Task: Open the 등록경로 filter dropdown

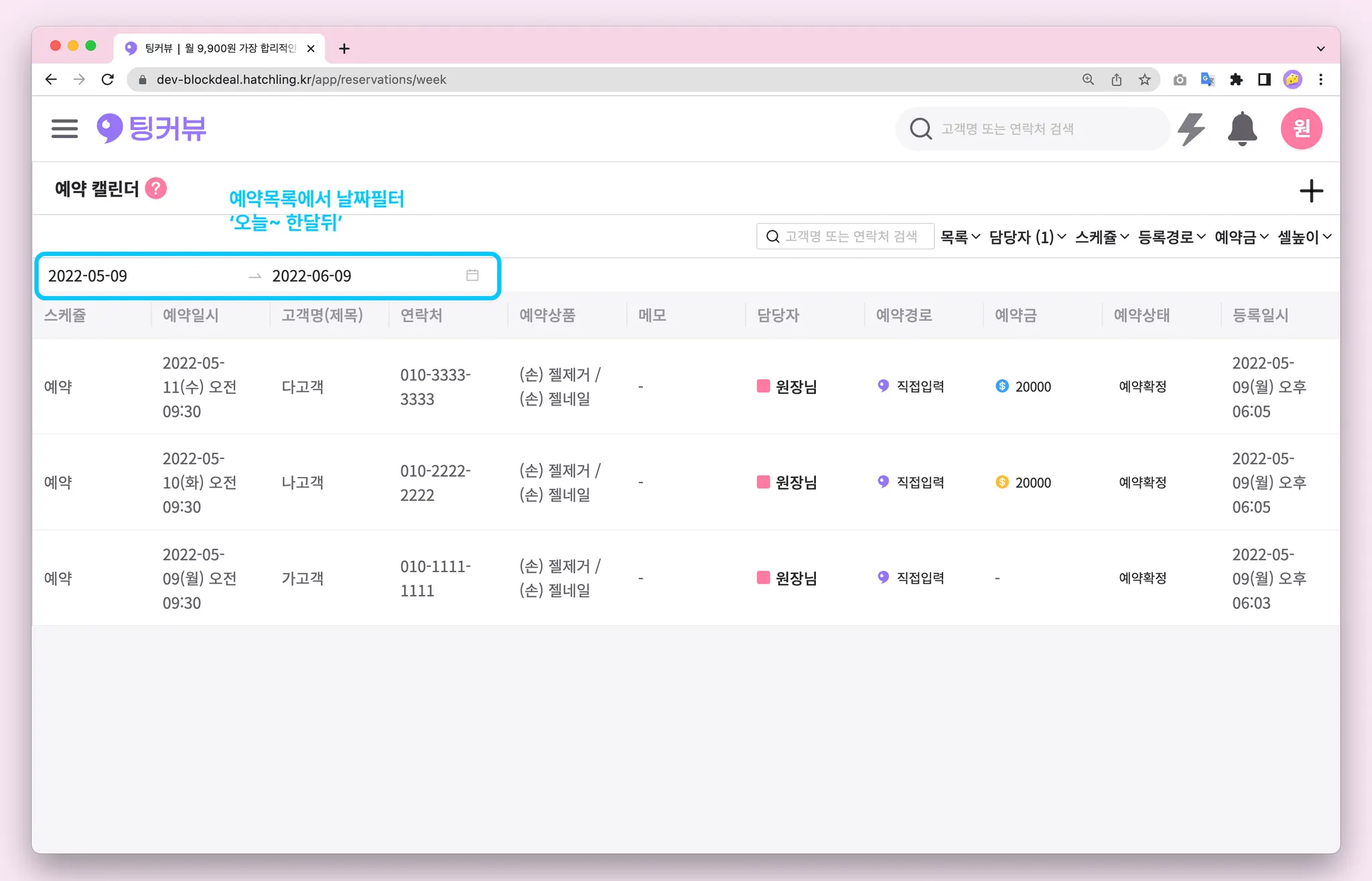Action: tap(1172, 236)
